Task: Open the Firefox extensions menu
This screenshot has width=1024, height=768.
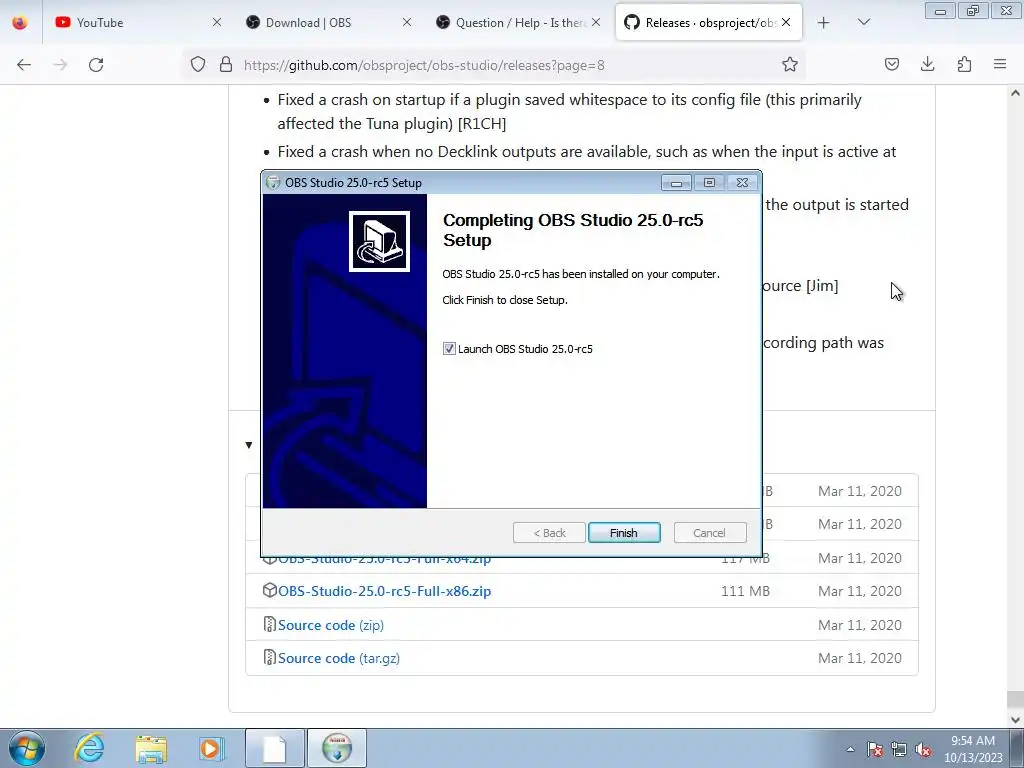Action: coord(964,65)
